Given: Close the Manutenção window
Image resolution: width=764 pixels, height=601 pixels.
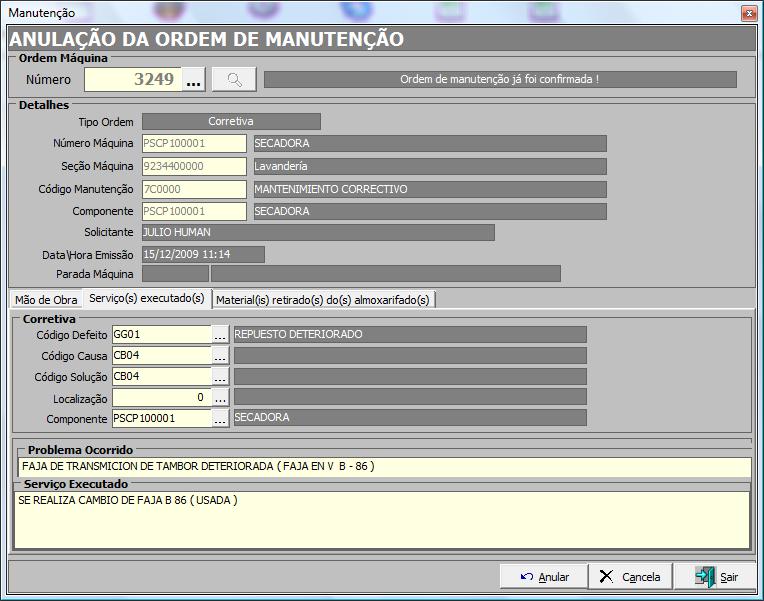Looking at the screenshot, I should tap(747, 13).
